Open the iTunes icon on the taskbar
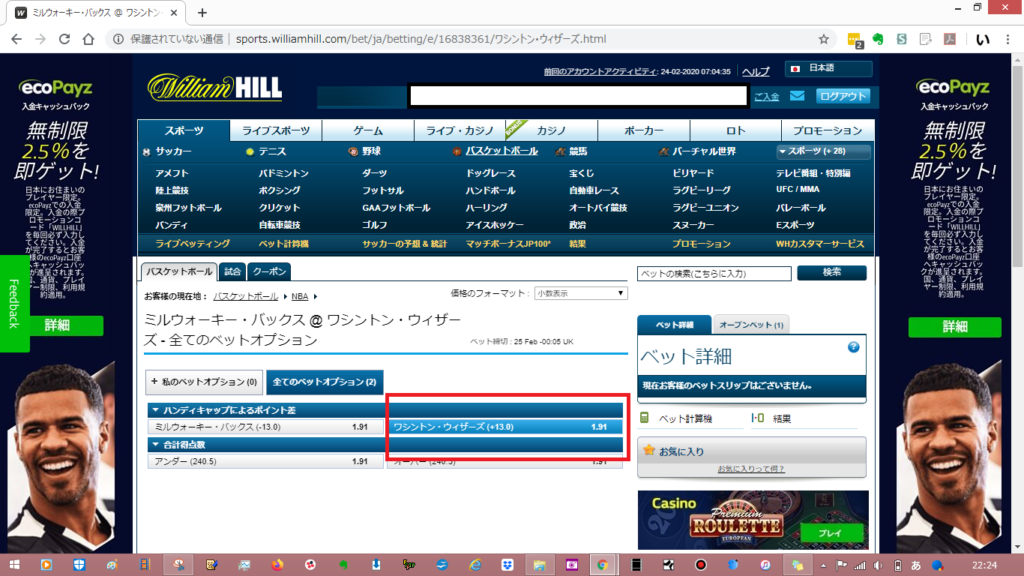The width and height of the screenshot is (1024, 576). 765,565
